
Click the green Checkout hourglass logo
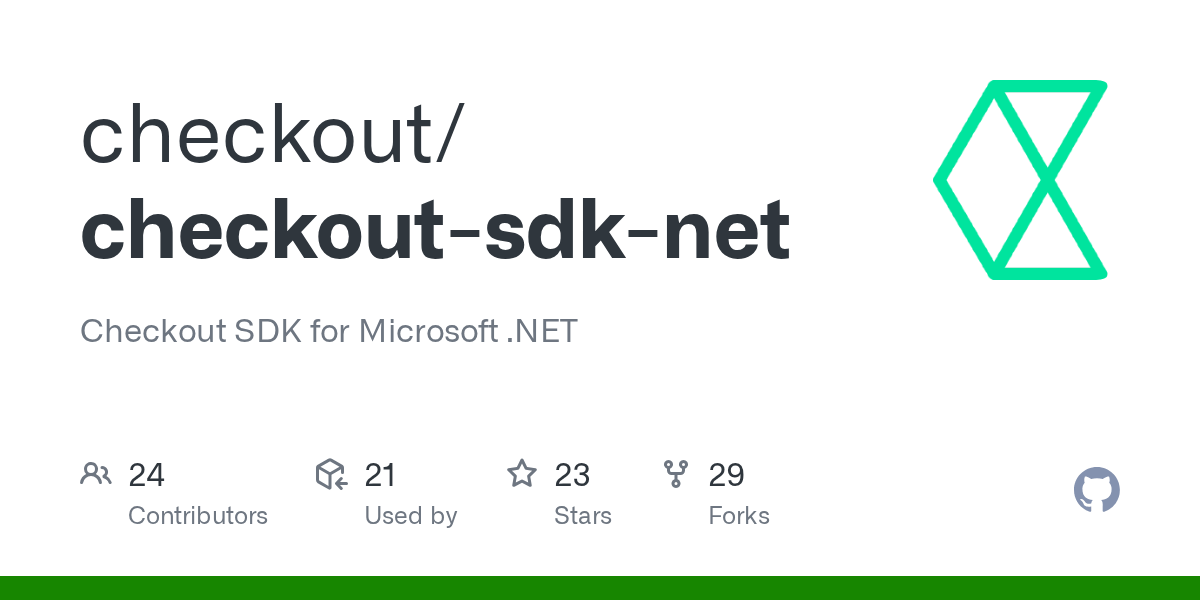[1020, 180]
